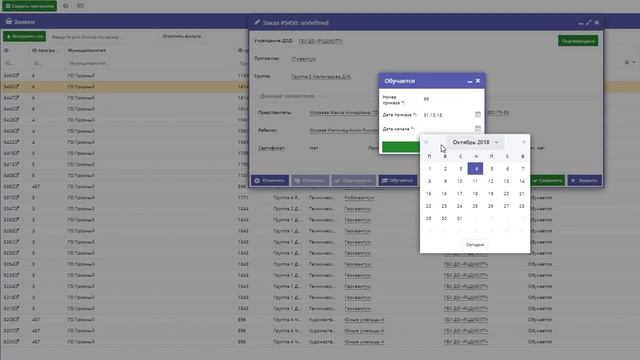
Task: Click the order search input field
Action: (102, 37)
